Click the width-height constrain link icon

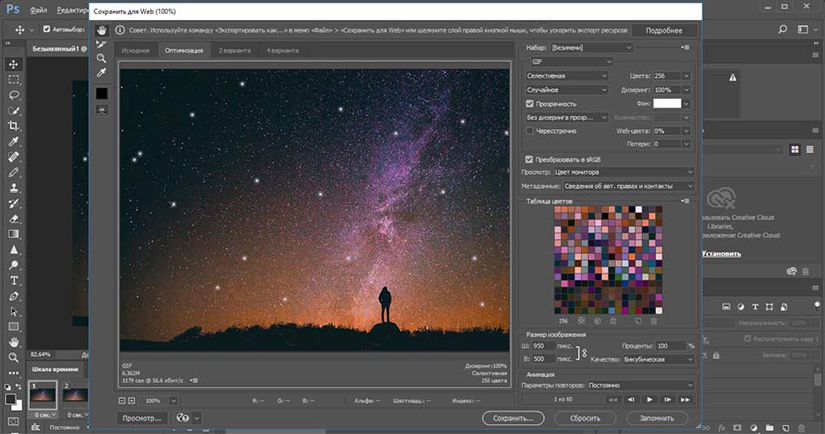(584, 352)
